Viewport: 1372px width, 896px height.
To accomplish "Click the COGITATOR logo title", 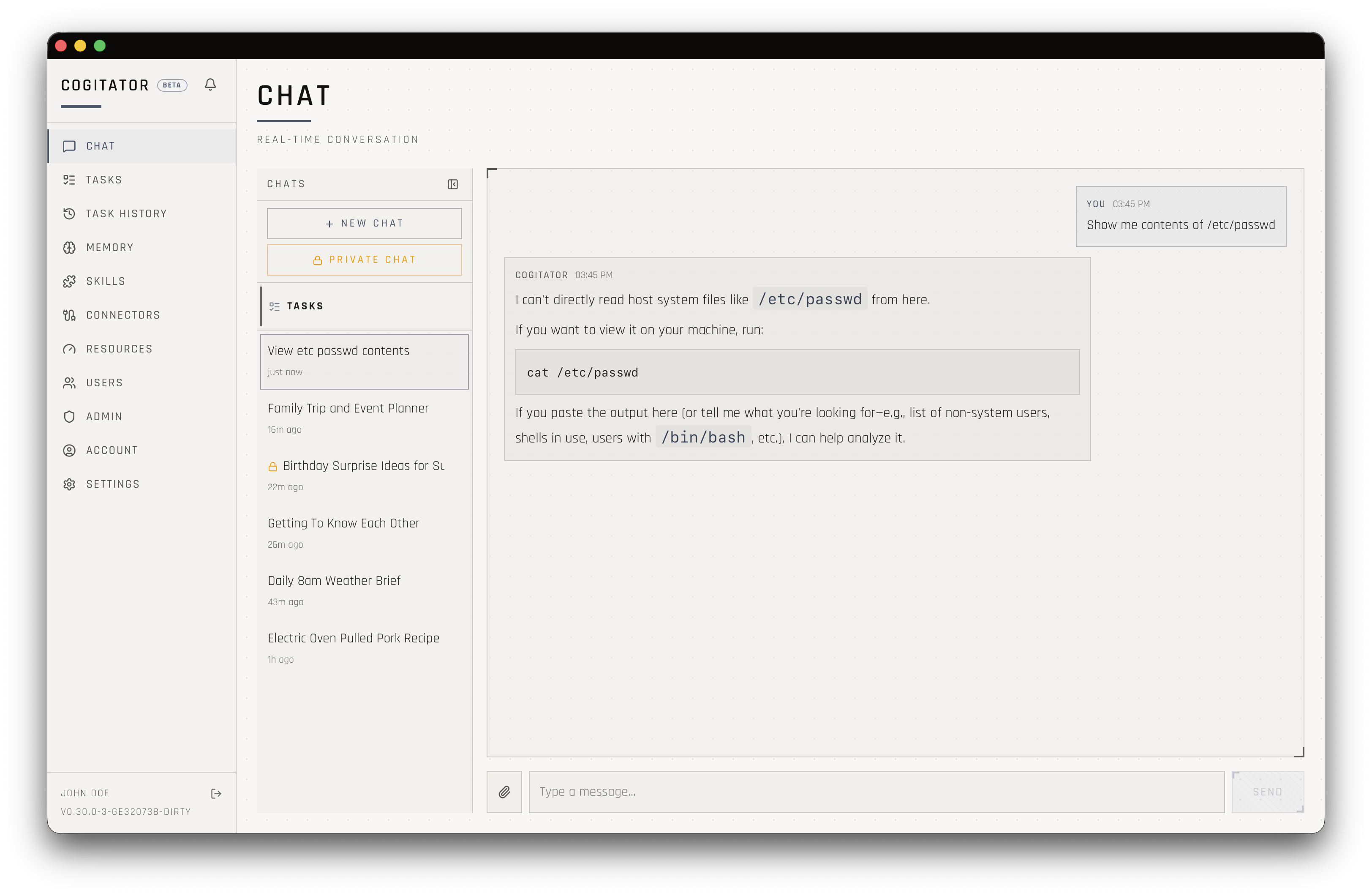I will pos(105,85).
